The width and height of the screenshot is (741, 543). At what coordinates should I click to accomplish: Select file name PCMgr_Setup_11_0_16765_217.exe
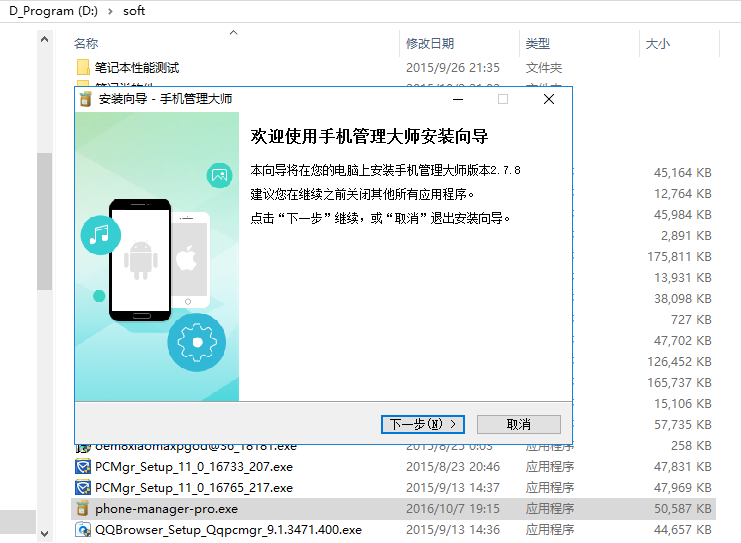coord(194,488)
